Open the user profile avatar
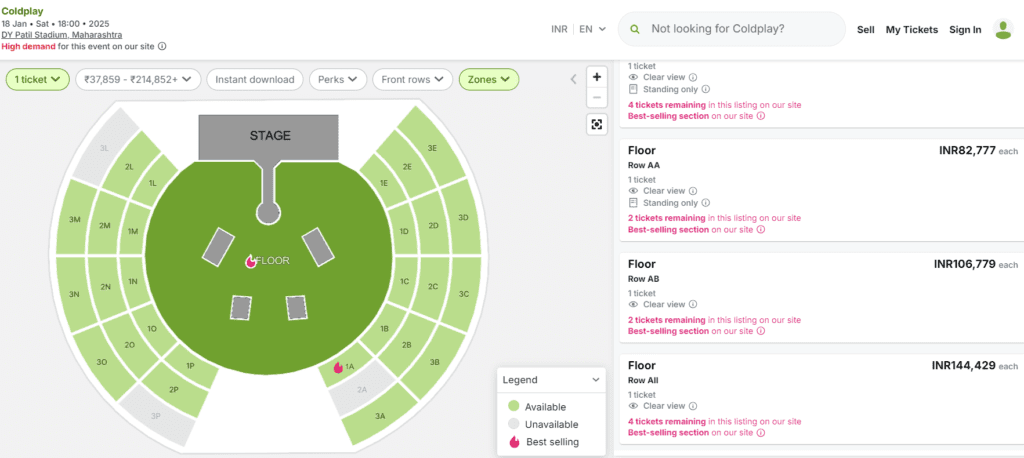This screenshot has width=1024, height=458. (1003, 29)
